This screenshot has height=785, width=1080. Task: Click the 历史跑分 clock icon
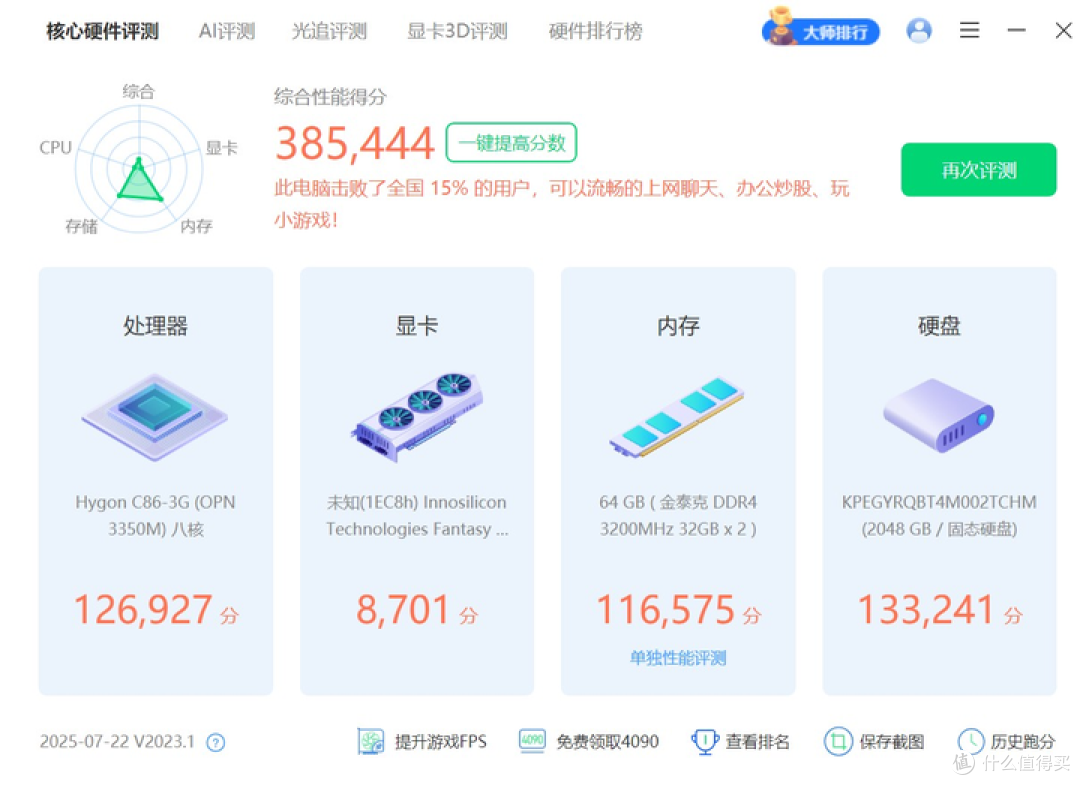click(x=970, y=742)
